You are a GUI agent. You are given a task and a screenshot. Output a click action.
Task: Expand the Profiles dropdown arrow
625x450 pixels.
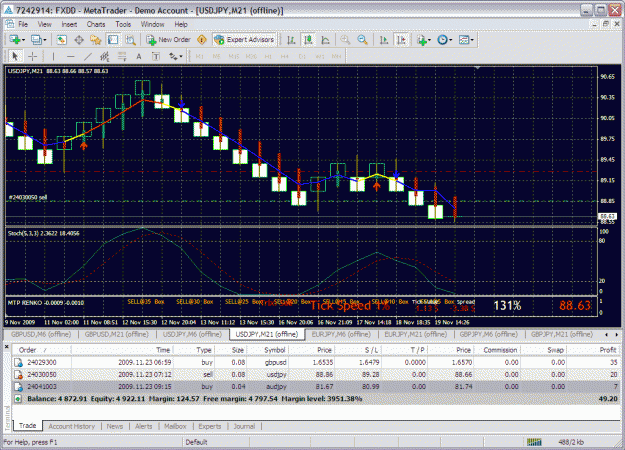45,40
